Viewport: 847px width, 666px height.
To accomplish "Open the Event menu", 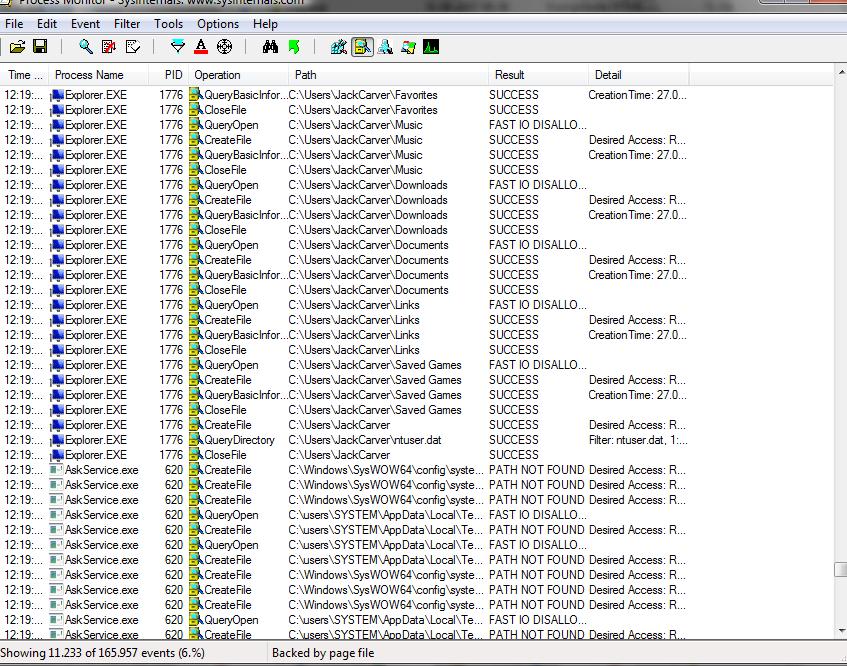I will [85, 24].
